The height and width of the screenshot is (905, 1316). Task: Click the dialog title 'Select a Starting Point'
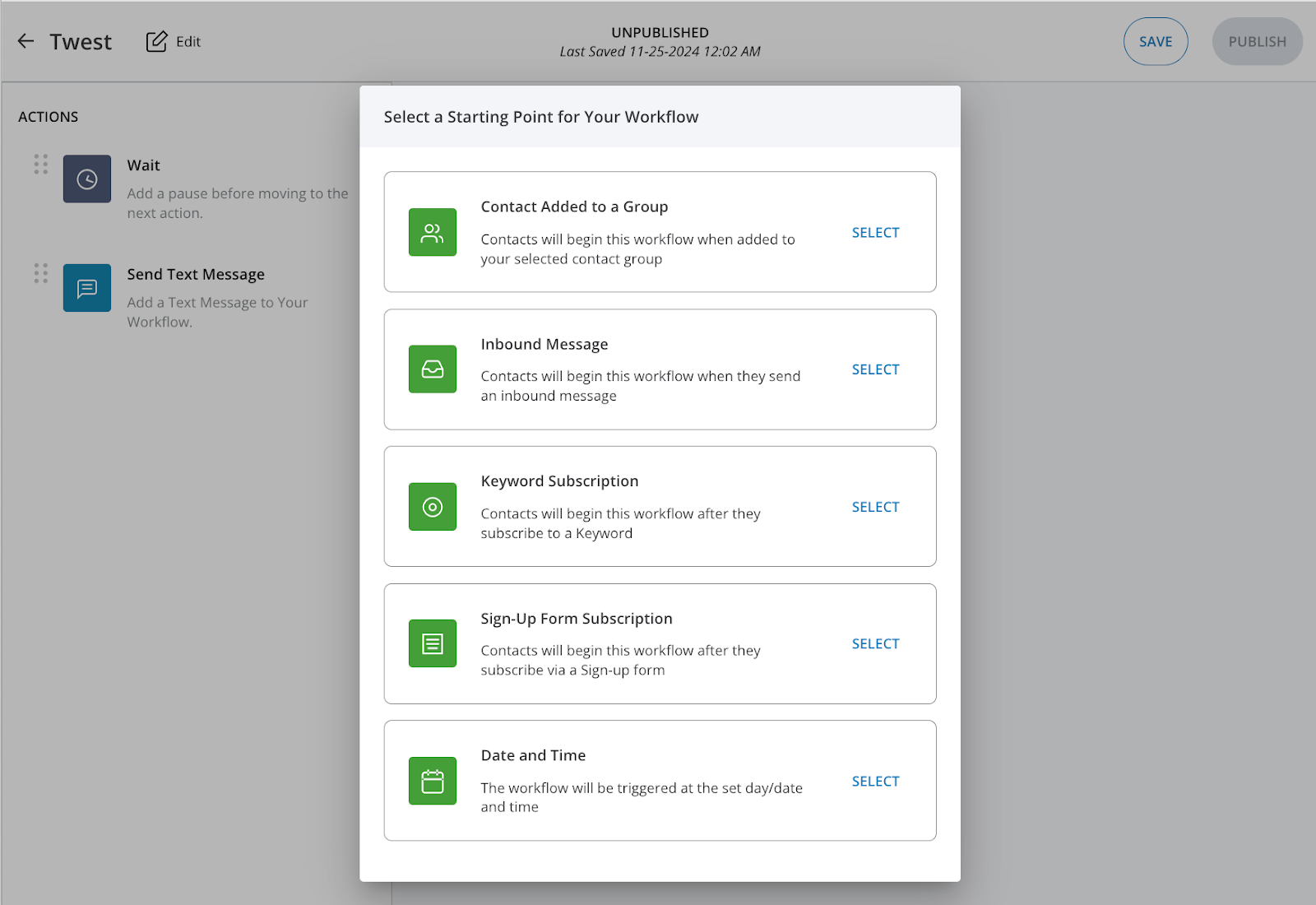click(x=541, y=117)
